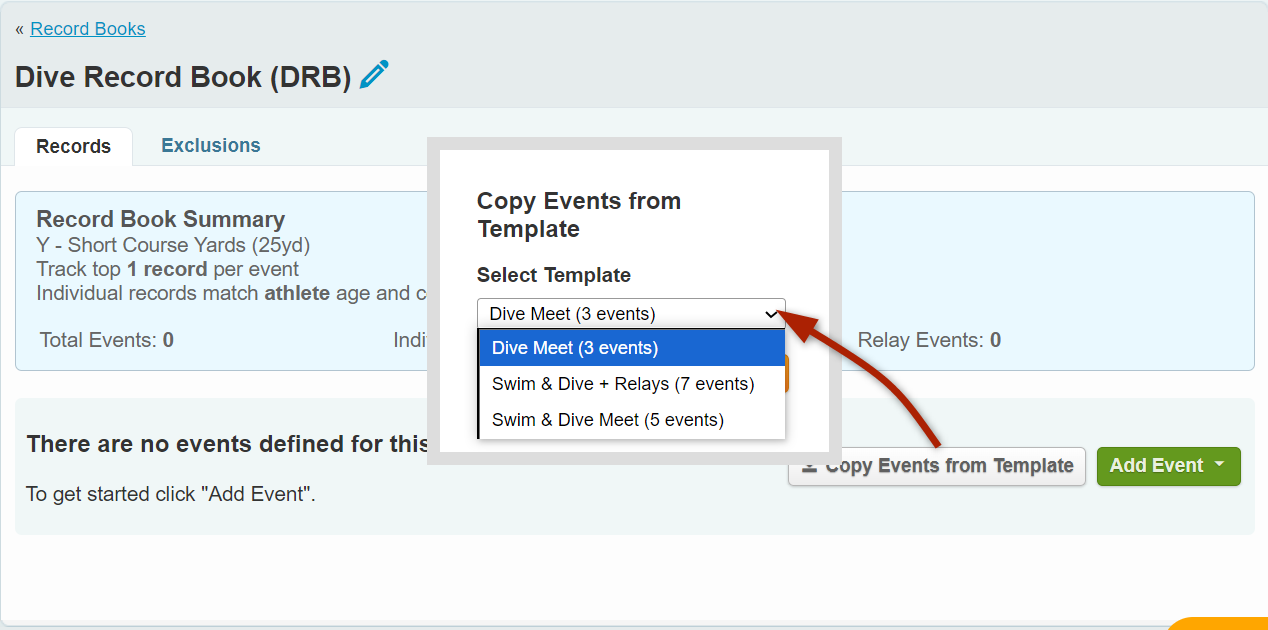Screen dimensions: 1268x630
Task: Navigate back via the Record Books link
Action: [88, 28]
